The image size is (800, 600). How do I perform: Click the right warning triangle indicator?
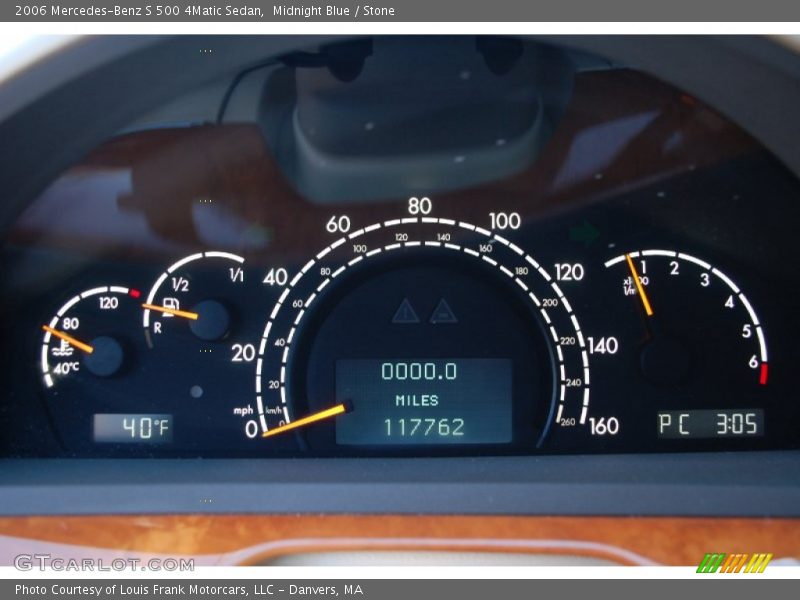[443, 311]
